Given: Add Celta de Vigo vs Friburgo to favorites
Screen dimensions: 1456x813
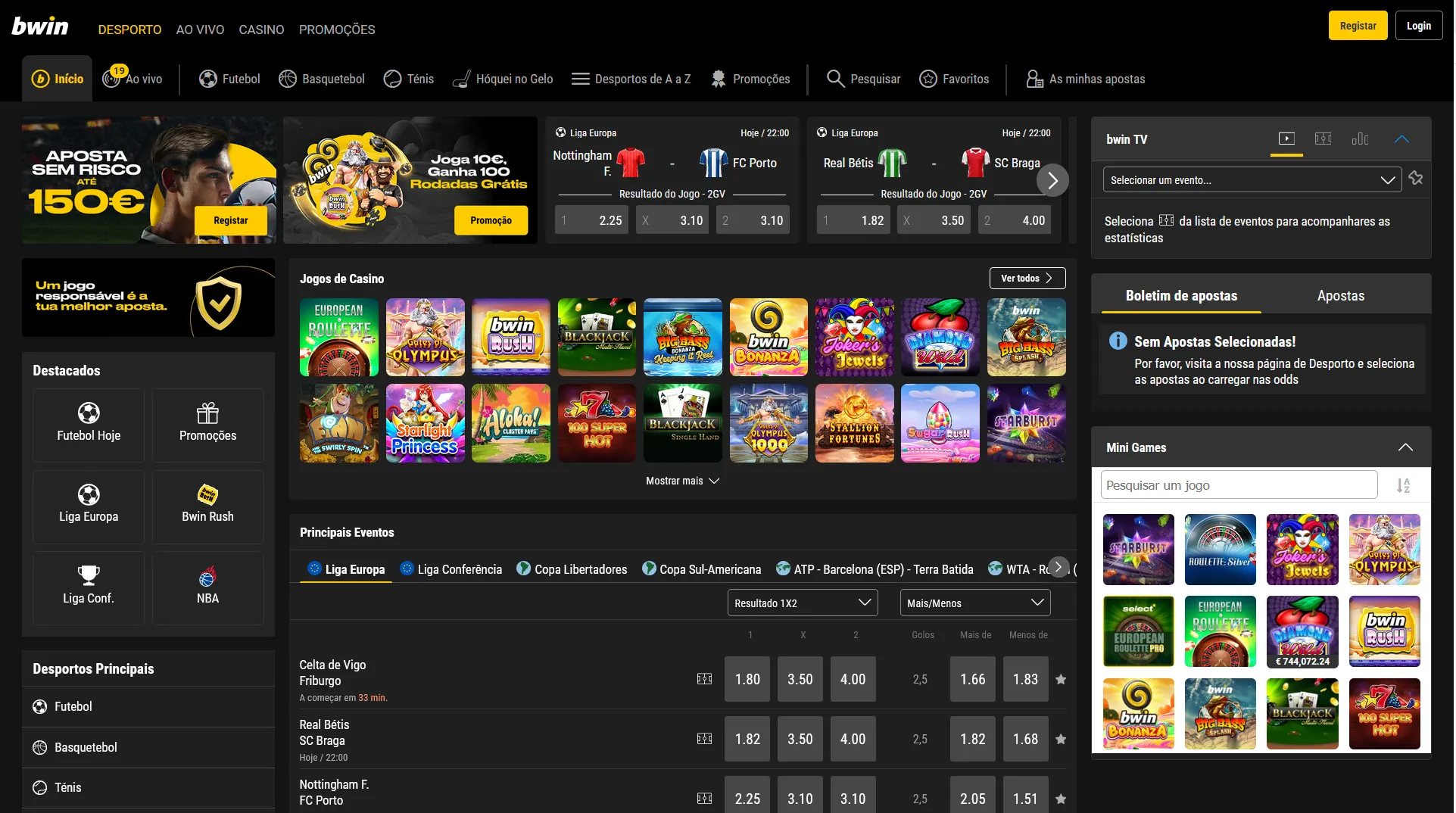Looking at the screenshot, I should click(x=1061, y=679).
